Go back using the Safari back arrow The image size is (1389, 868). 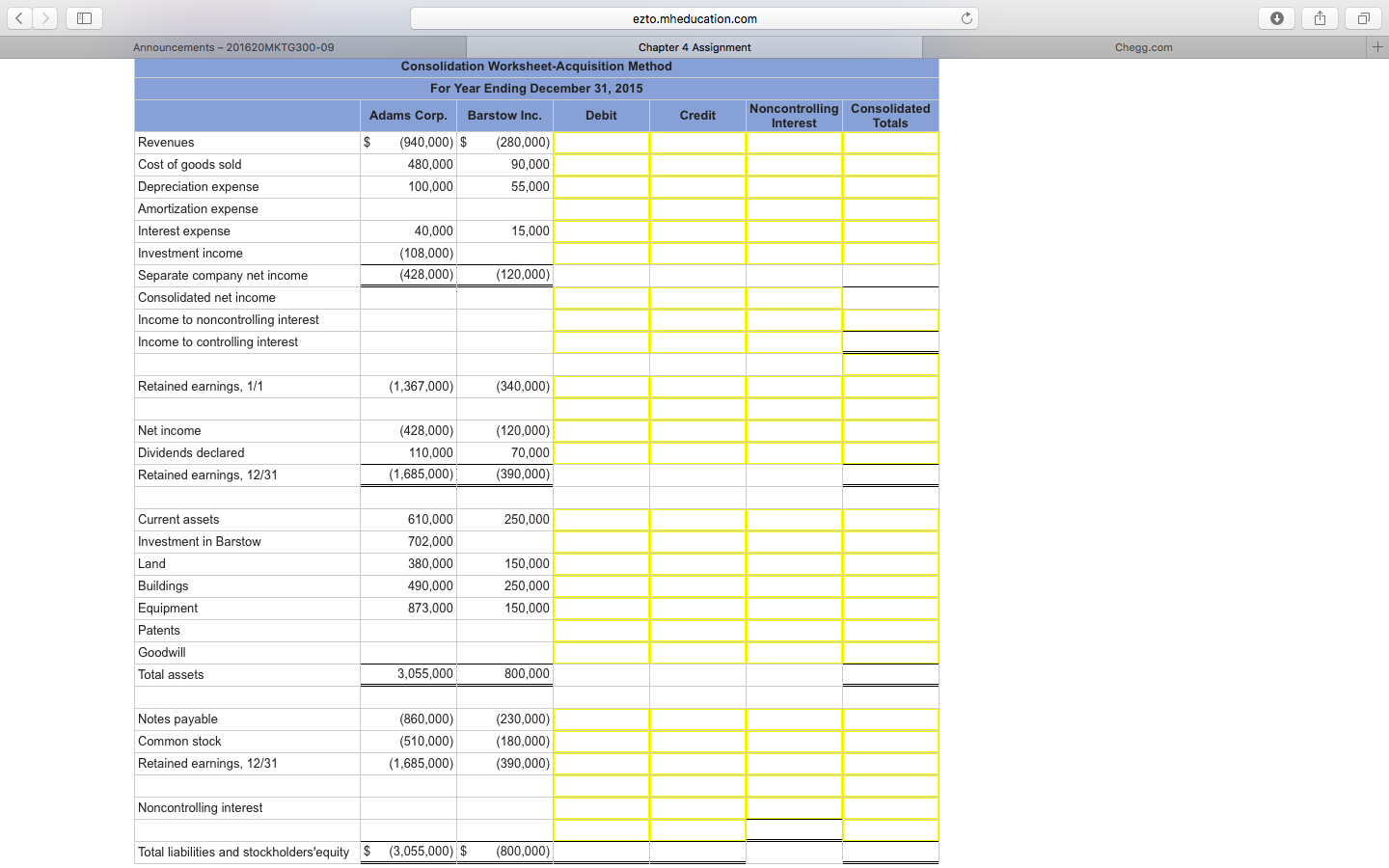[19, 18]
